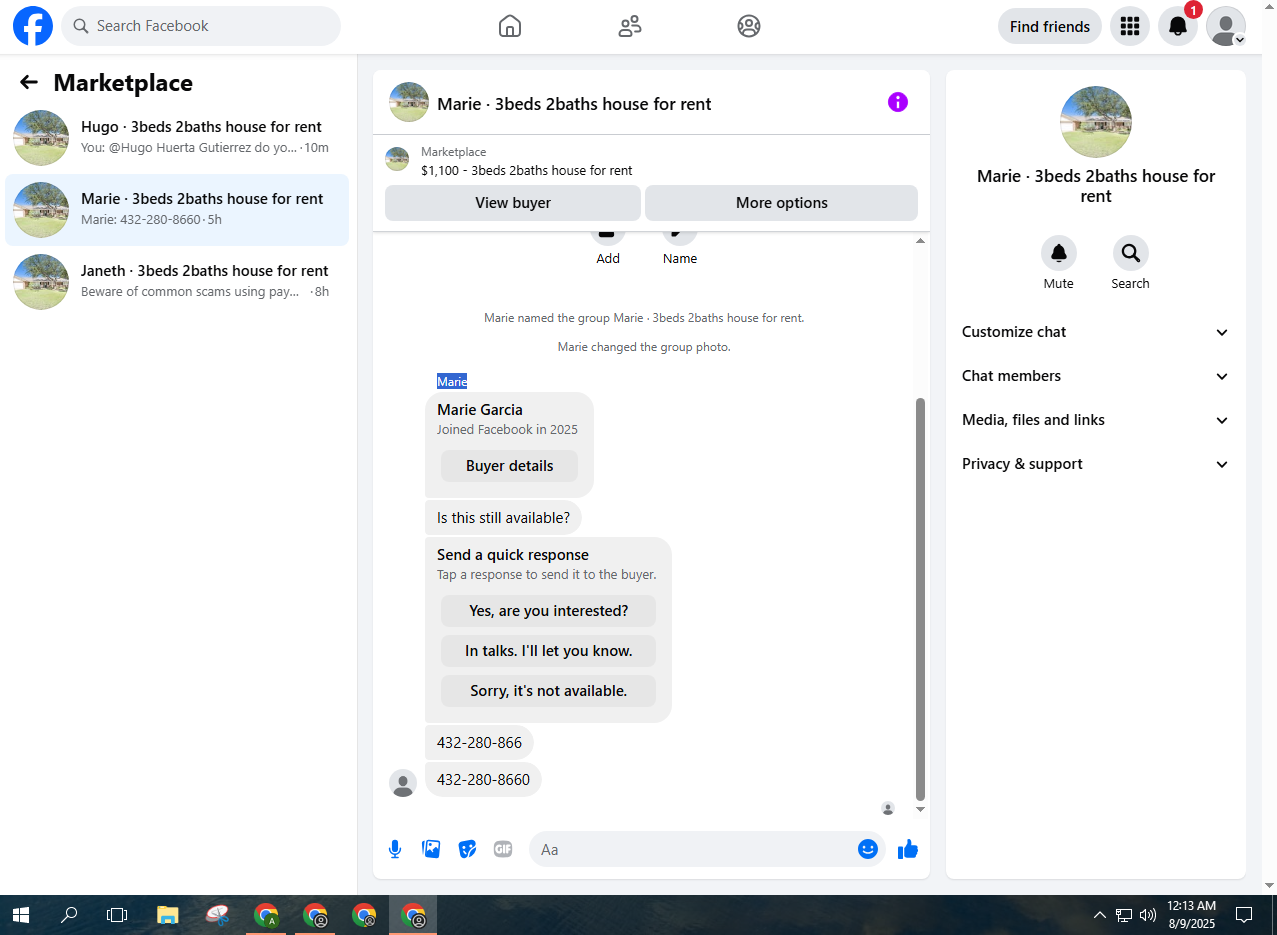Click the chat vertical scrollbar thumb

coord(920,598)
